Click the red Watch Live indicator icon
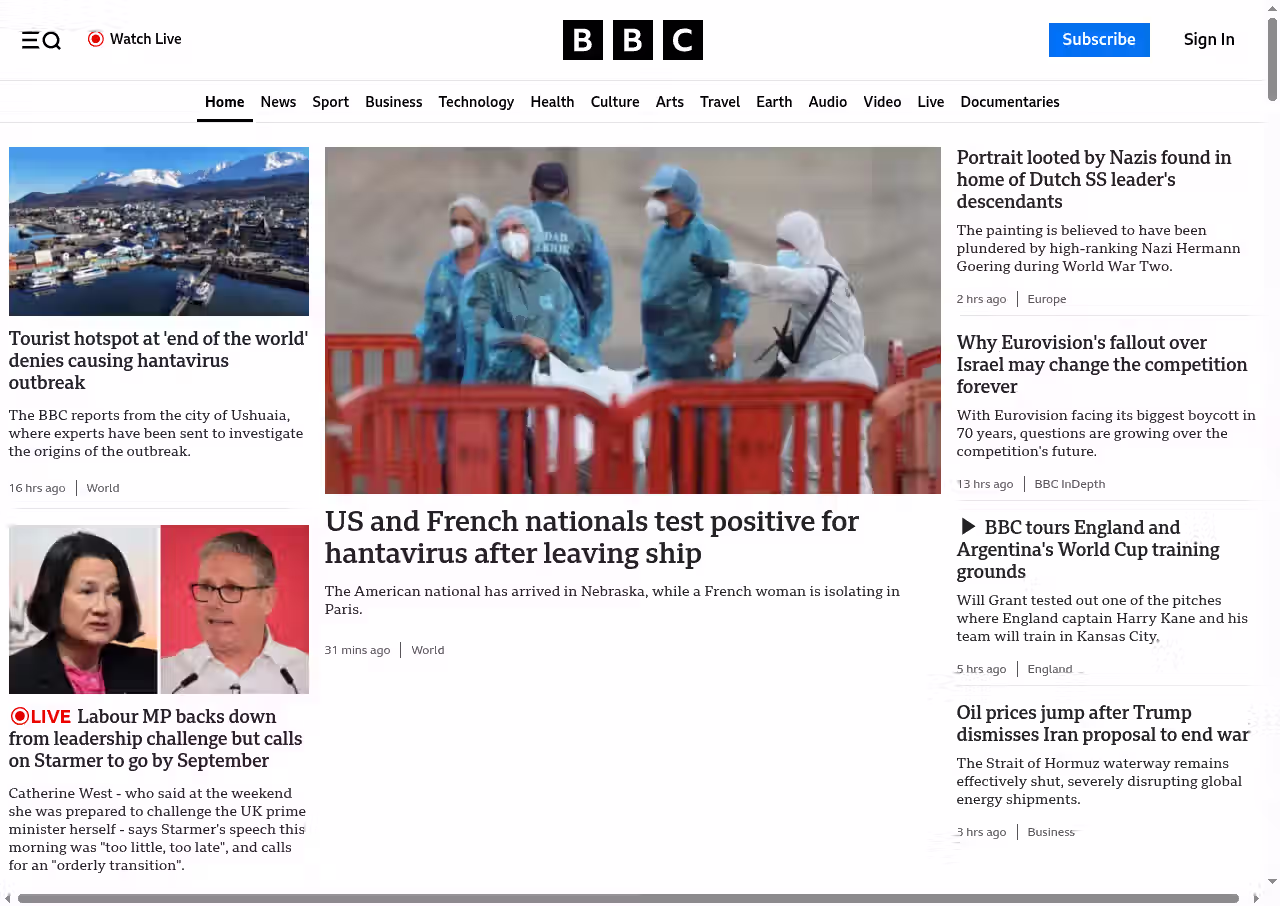 pyautogui.click(x=96, y=39)
